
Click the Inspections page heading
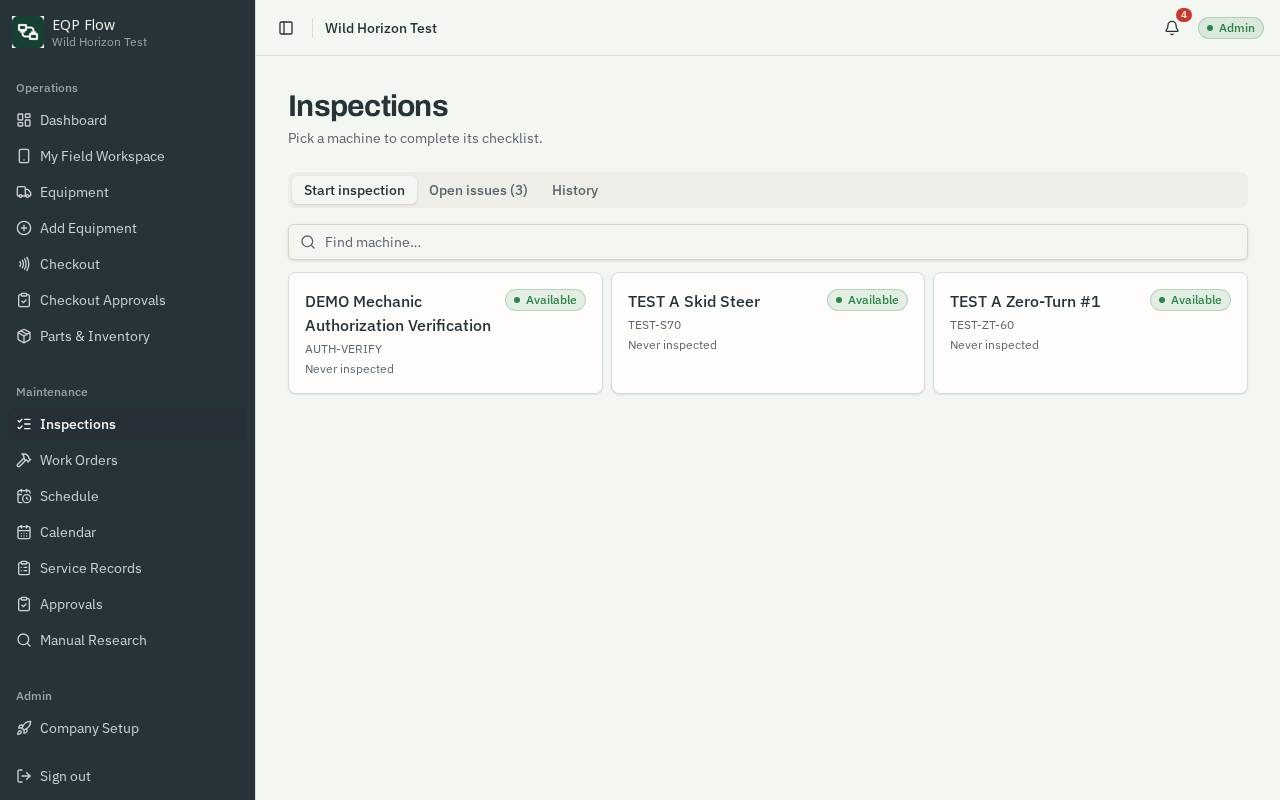(368, 106)
